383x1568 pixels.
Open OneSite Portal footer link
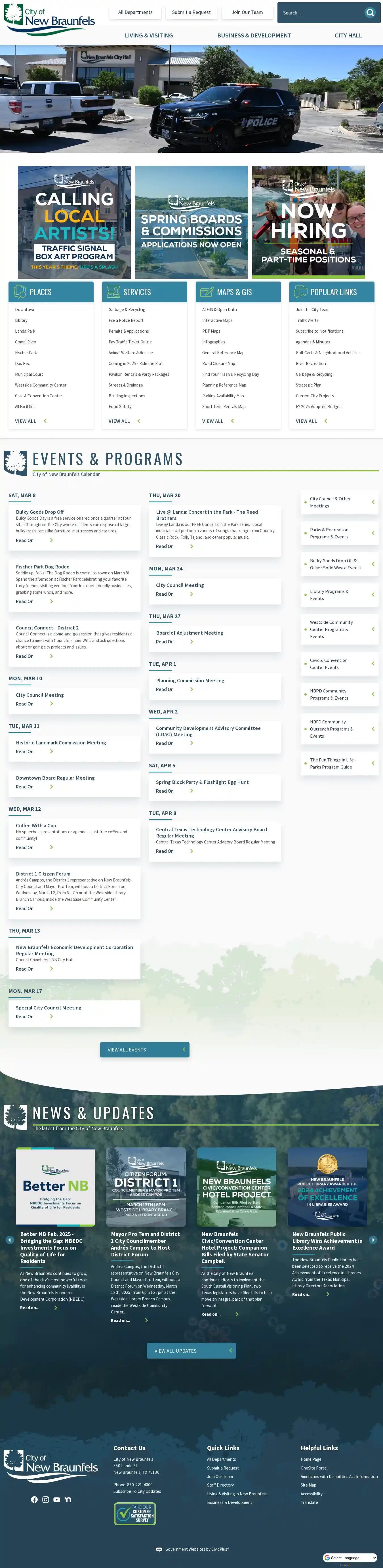click(314, 1468)
